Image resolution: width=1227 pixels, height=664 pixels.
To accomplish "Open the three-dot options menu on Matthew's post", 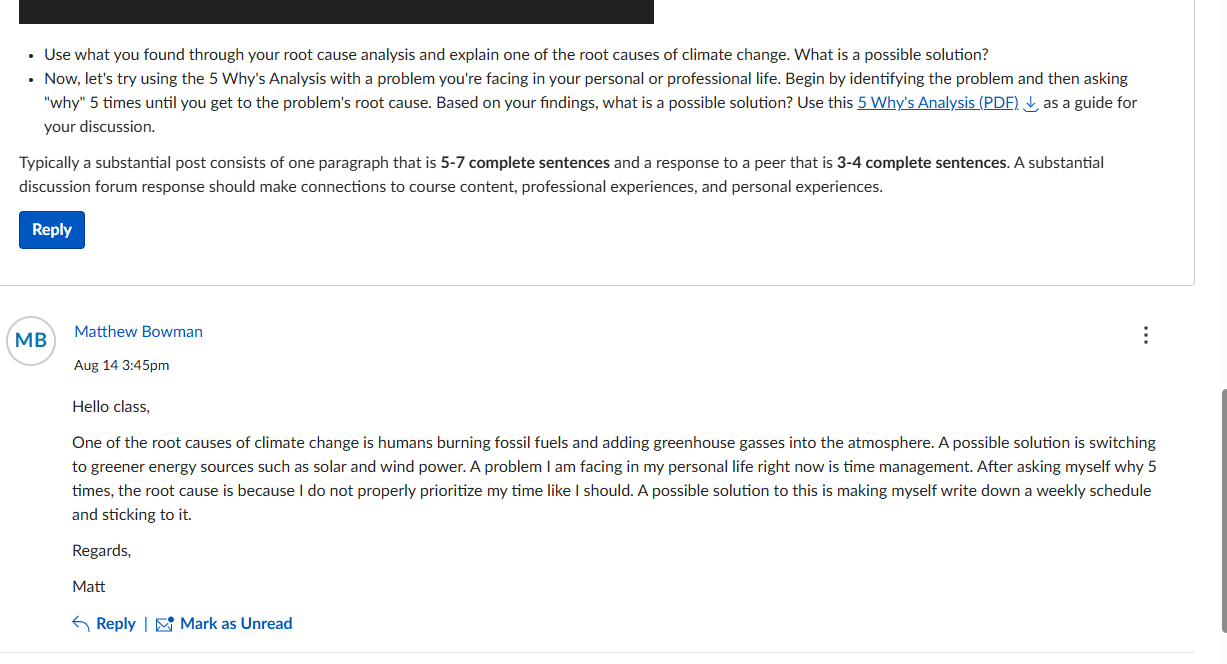I will (1146, 335).
